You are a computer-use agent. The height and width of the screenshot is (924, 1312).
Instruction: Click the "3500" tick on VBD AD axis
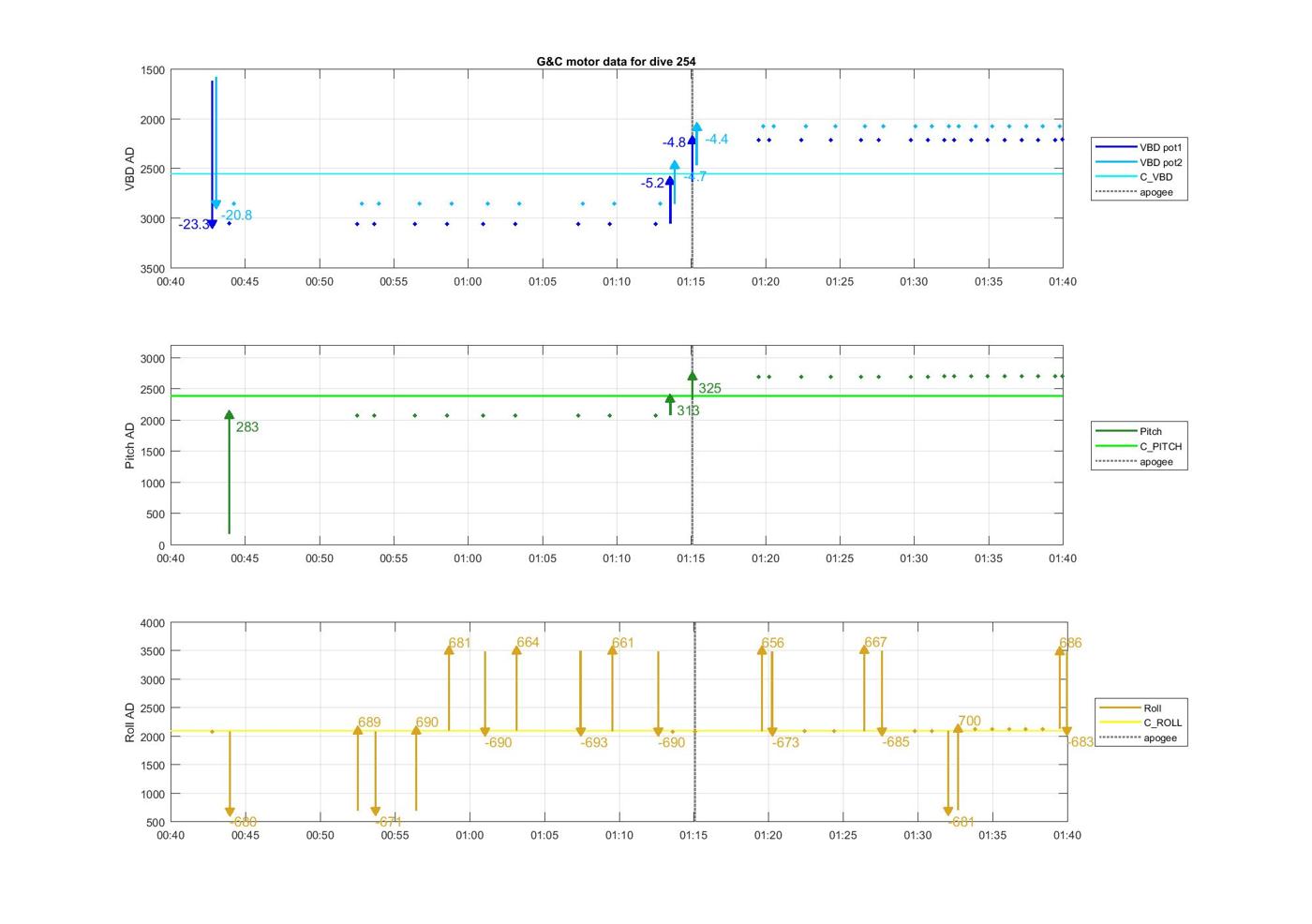[153, 269]
